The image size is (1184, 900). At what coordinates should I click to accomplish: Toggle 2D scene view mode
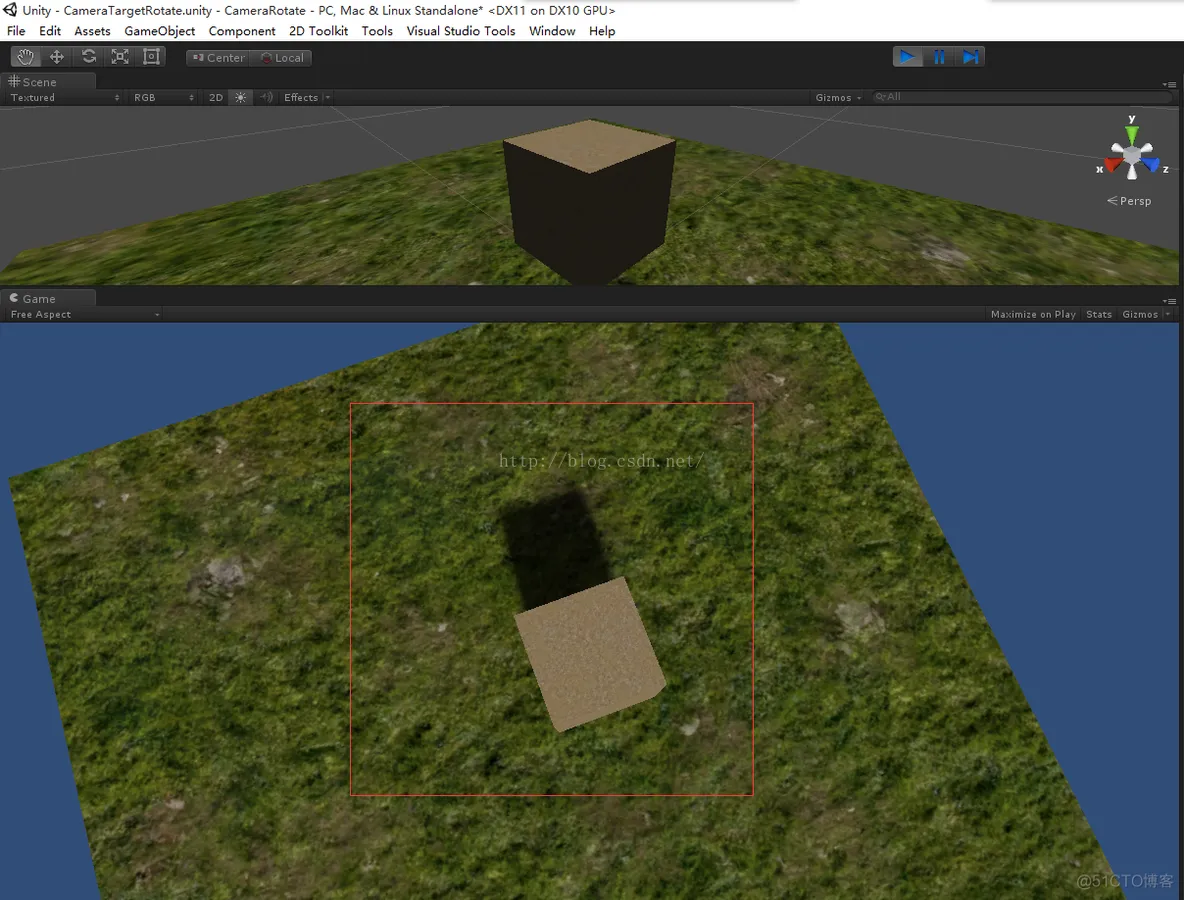(216, 97)
